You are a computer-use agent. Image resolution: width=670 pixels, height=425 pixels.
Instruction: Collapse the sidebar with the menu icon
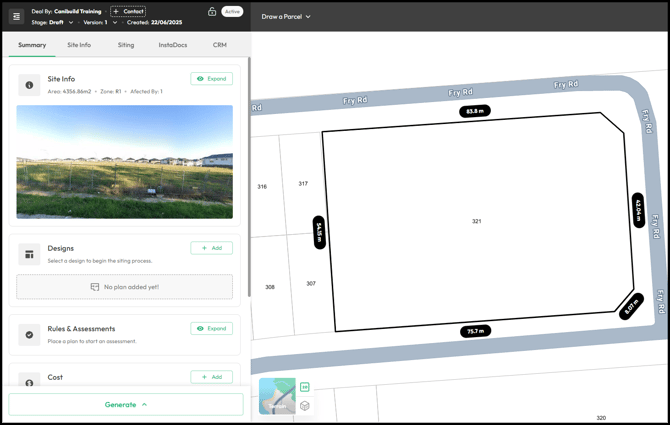[16, 16]
